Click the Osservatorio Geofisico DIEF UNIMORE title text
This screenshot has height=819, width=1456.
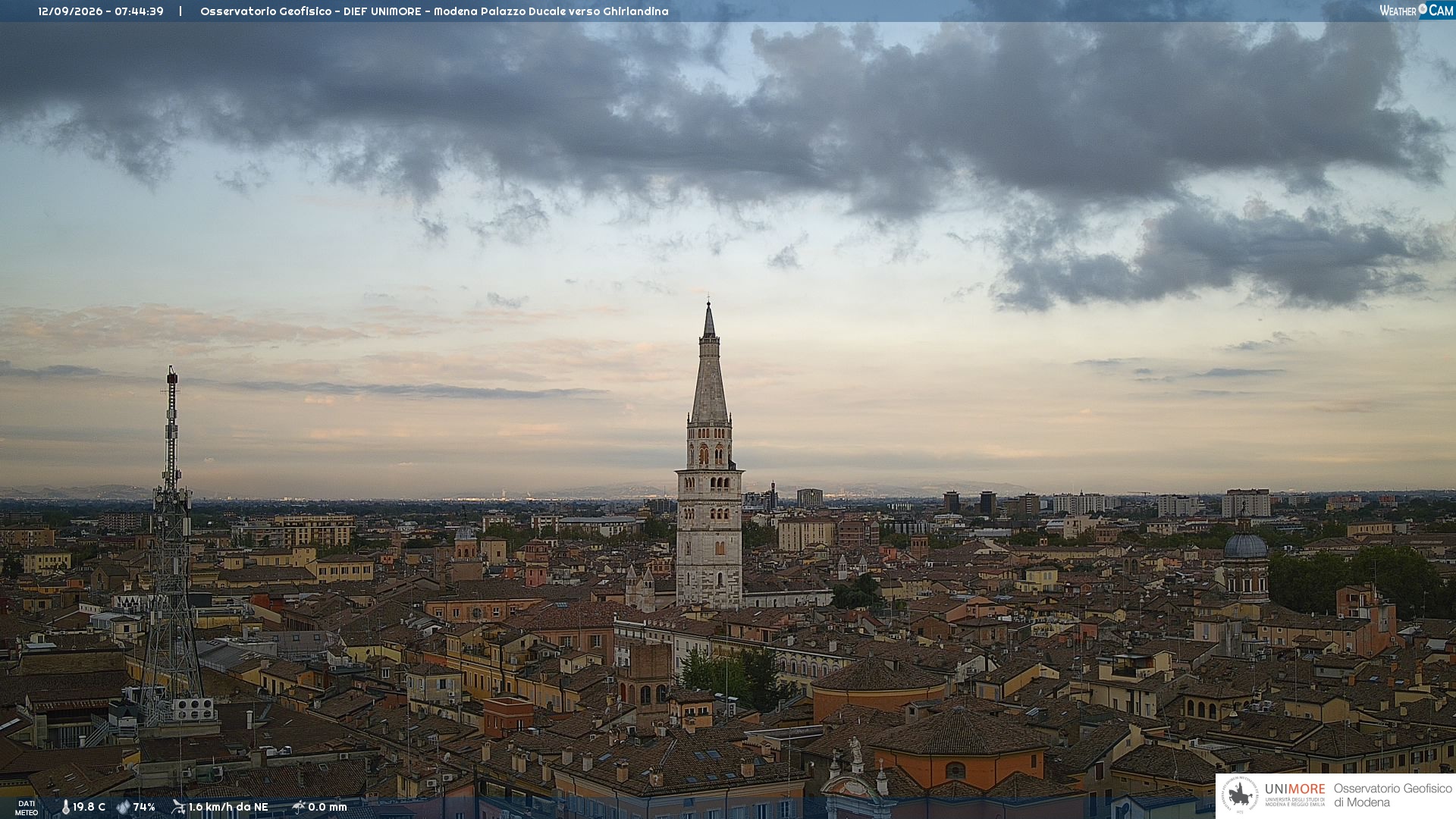pos(435,11)
